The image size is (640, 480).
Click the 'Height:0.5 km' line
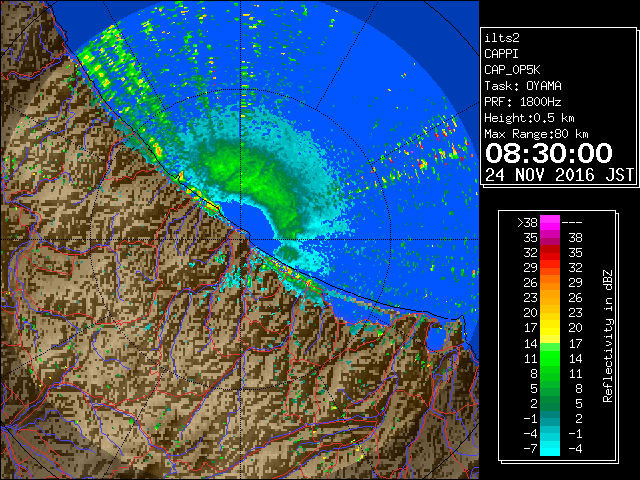(x=529, y=118)
